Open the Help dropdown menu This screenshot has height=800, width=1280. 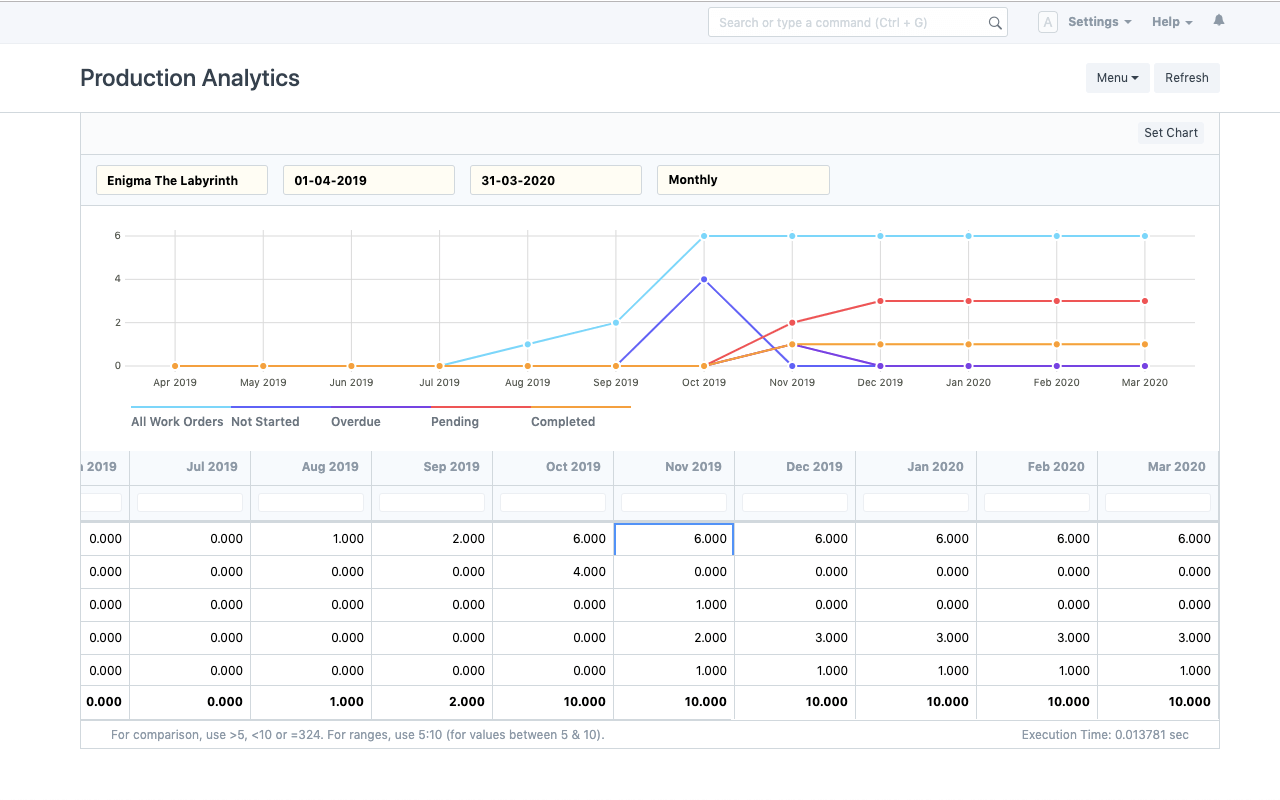pyautogui.click(x=1171, y=22)
